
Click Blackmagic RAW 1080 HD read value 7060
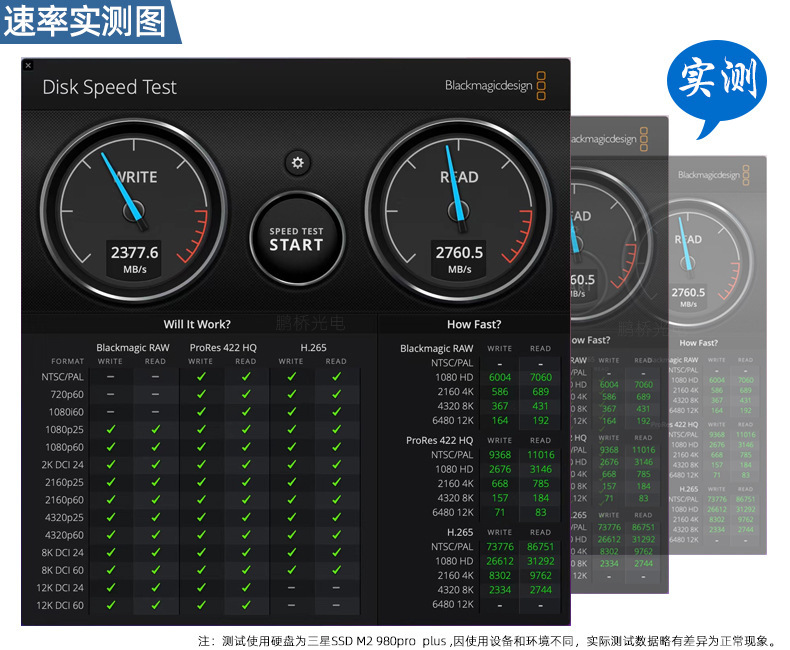tap(541, 377)
